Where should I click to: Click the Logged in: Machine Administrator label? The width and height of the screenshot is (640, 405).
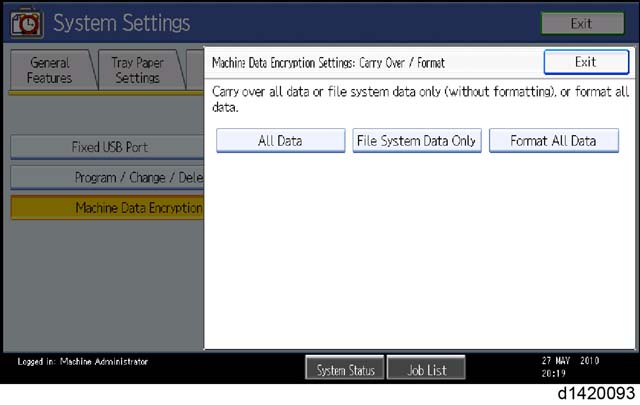(x=82, y=361)
